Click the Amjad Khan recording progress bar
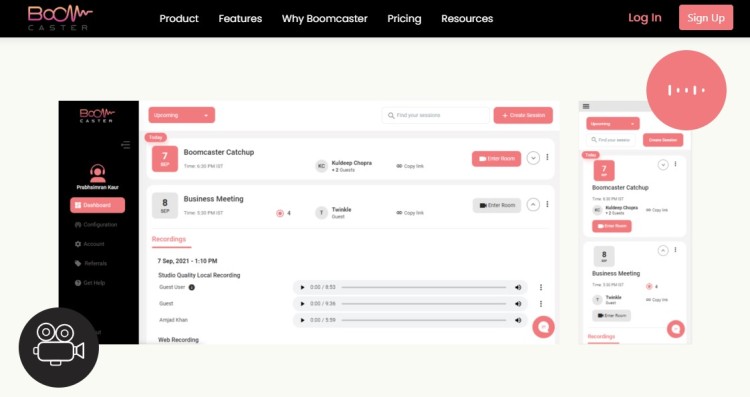Screen dimensions: 750x397 424,320
